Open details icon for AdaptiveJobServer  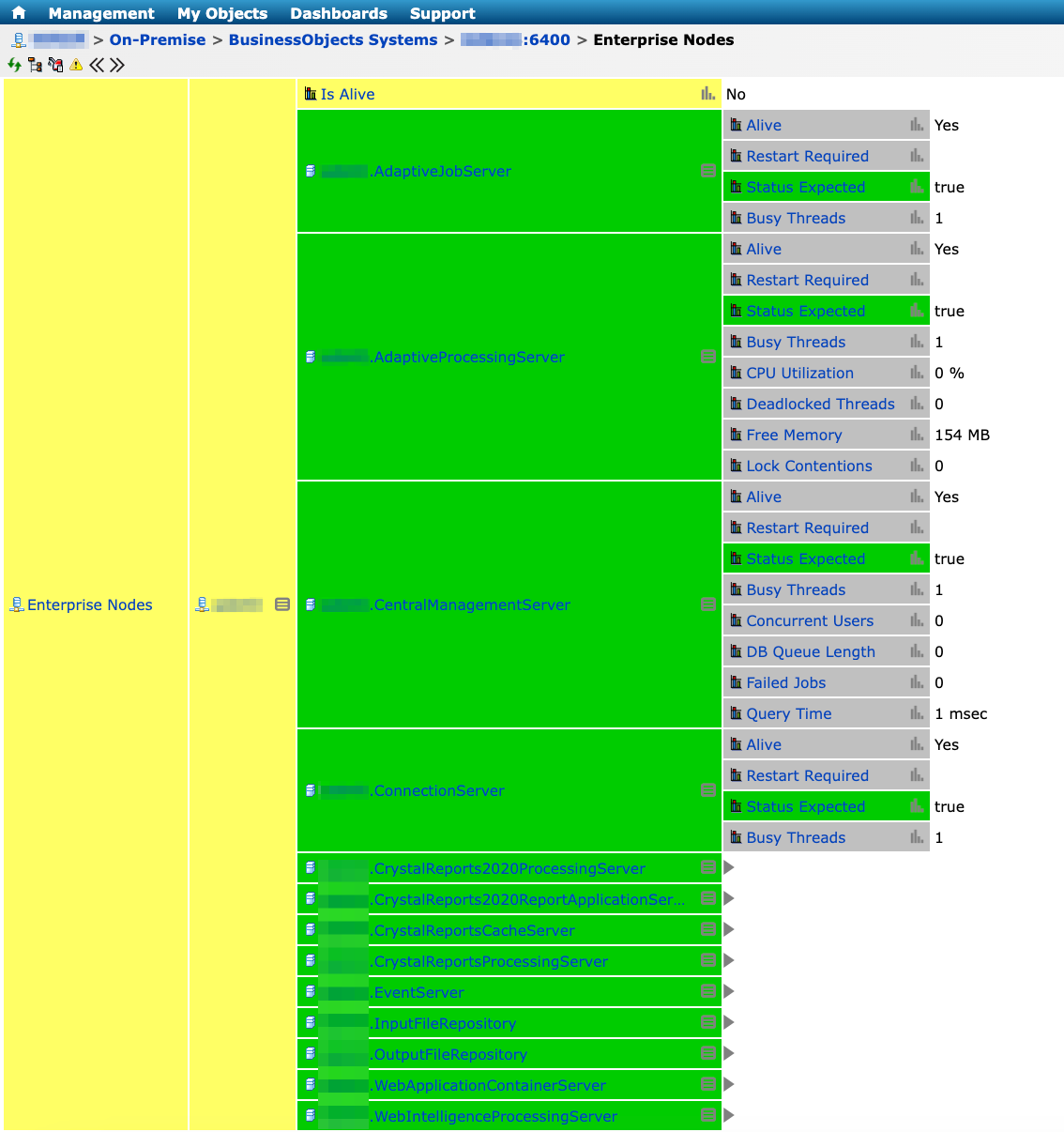click(708, 171)
